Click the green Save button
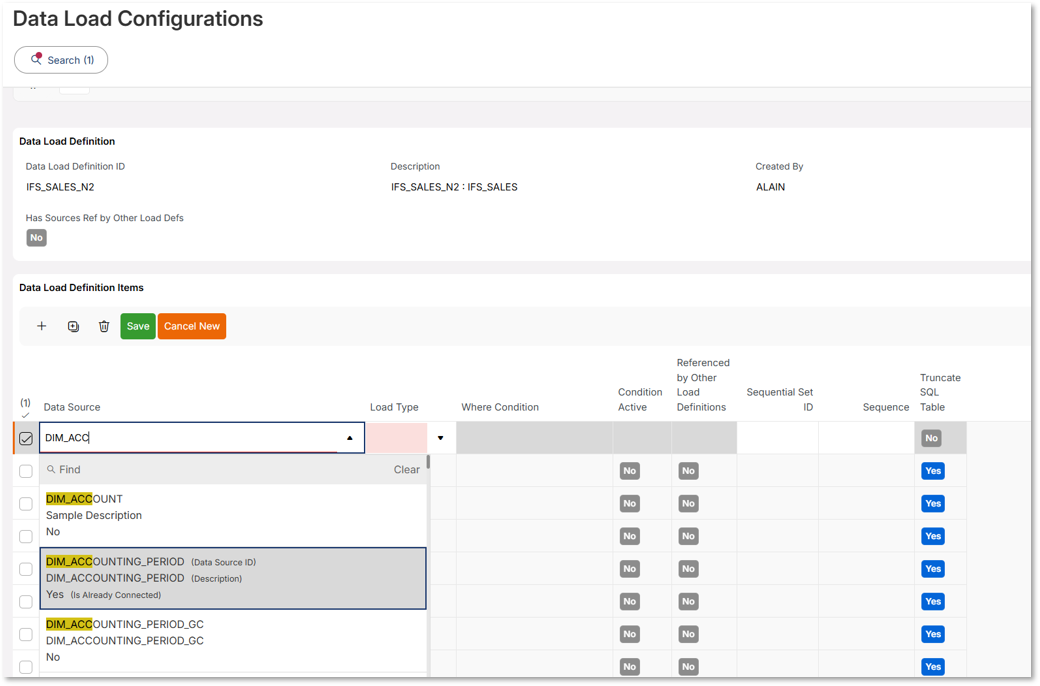 click(138, 326)
